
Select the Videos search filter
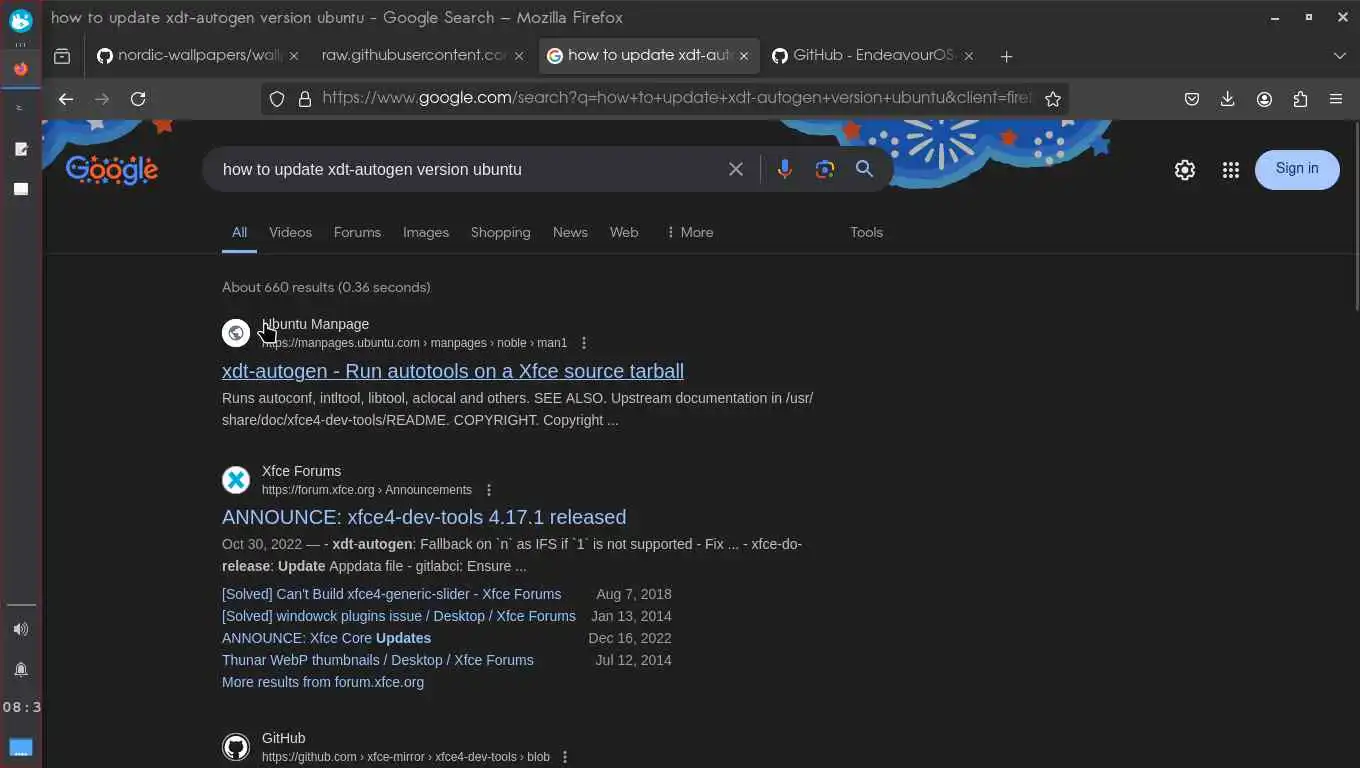pyautogui.click(x=290, y=232)
